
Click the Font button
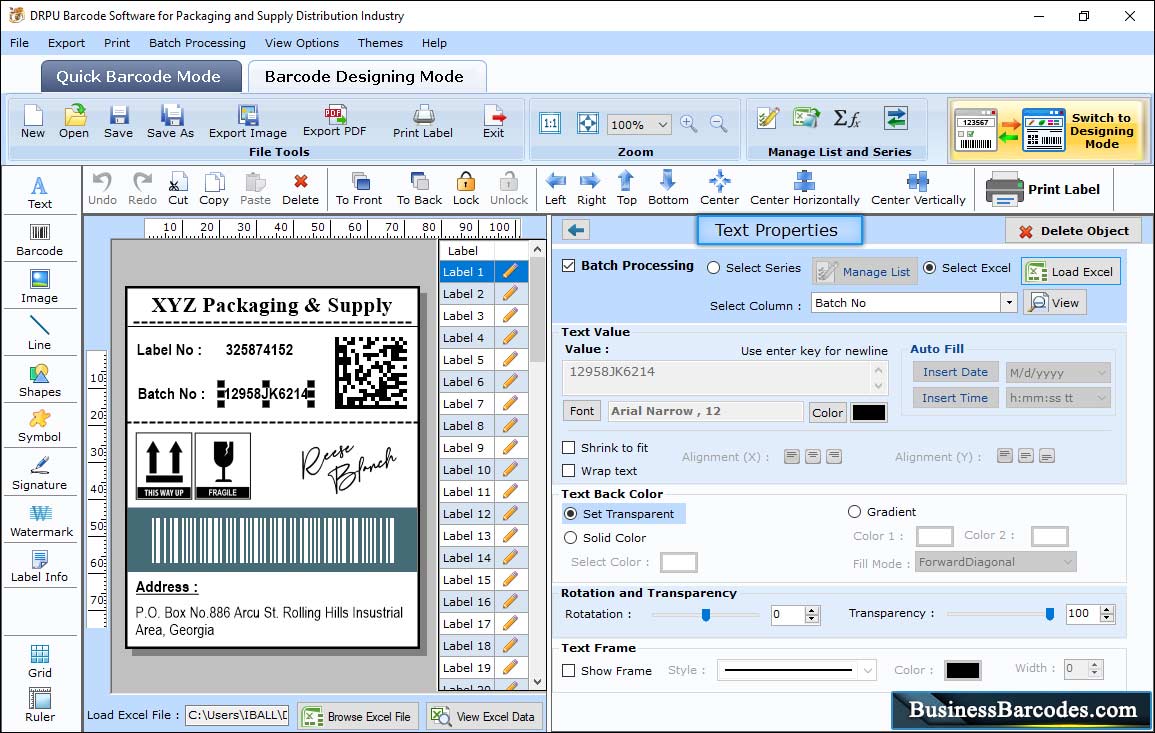pos(582,411)
